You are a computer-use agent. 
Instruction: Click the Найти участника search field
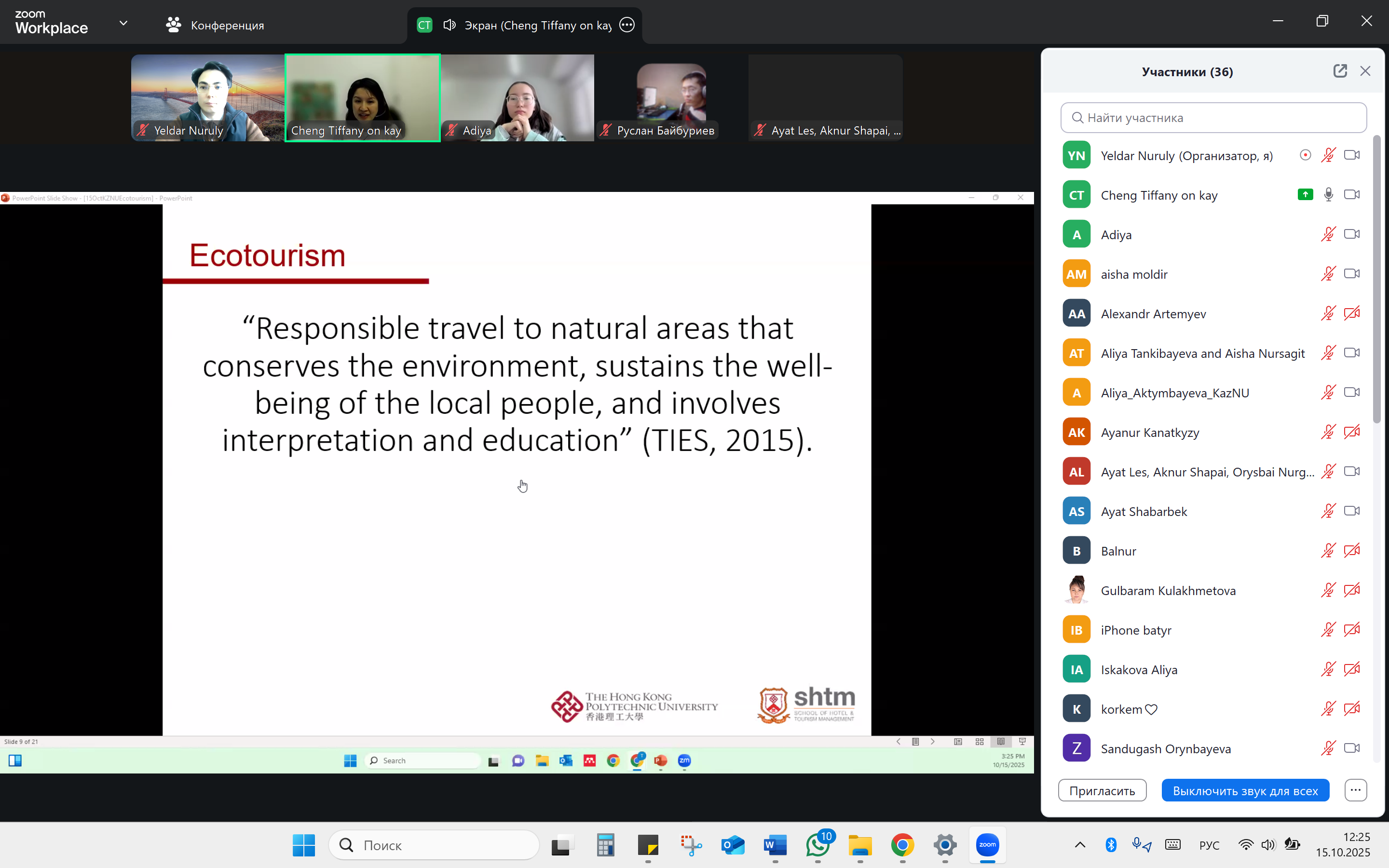[1213, 118]
